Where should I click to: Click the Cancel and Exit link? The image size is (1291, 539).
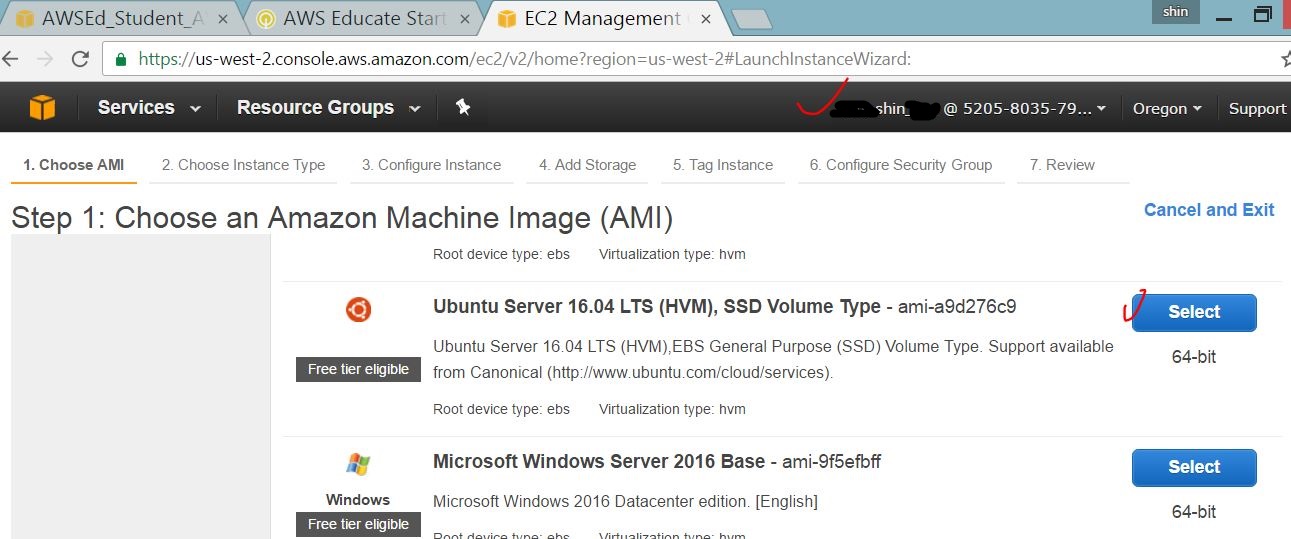tap(1208, 210)
